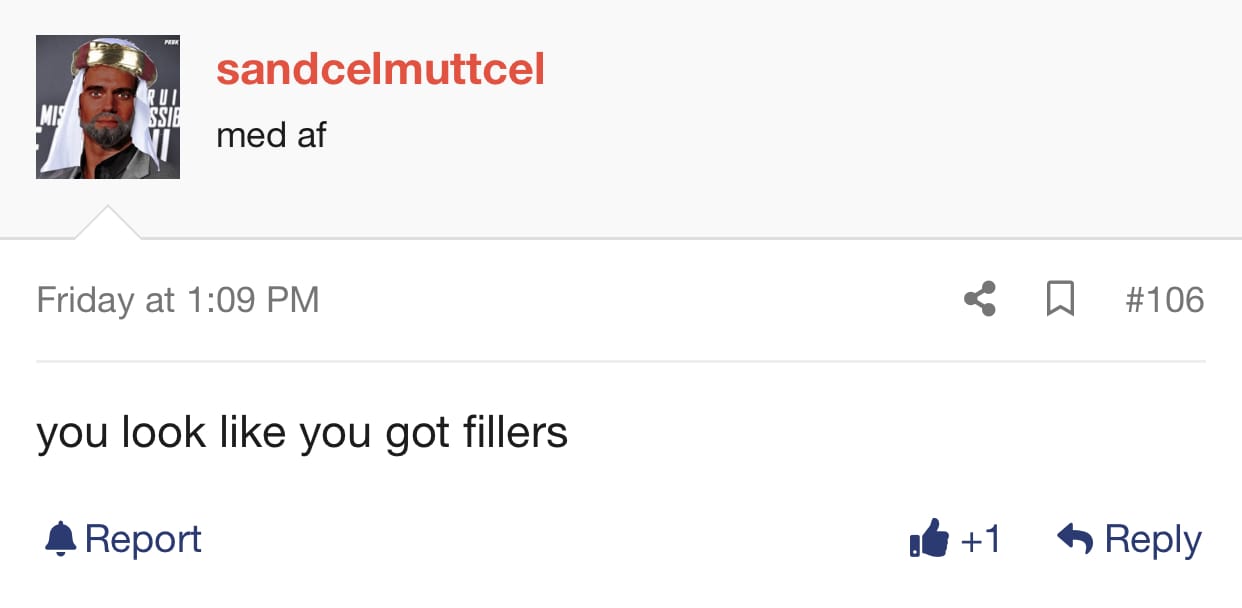Reply to the post via Reply text
The height and width of the screenshot is (608, 1242).
point(1153,540)
